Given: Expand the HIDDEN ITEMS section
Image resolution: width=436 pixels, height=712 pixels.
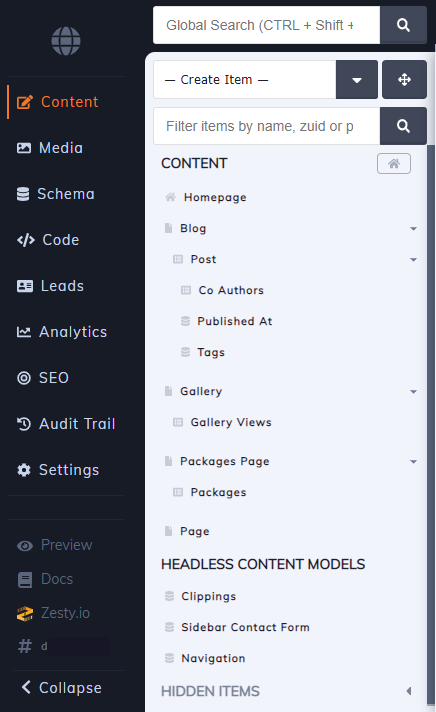Looking at the screenshot, I should pos(409,691).
